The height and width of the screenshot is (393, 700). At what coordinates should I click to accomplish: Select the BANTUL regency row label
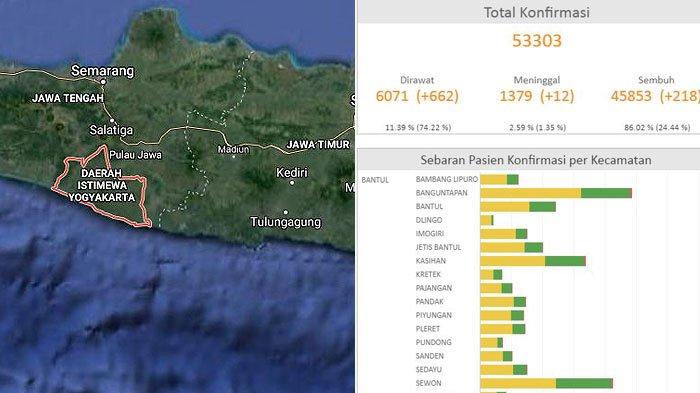[x=375, y=180]
